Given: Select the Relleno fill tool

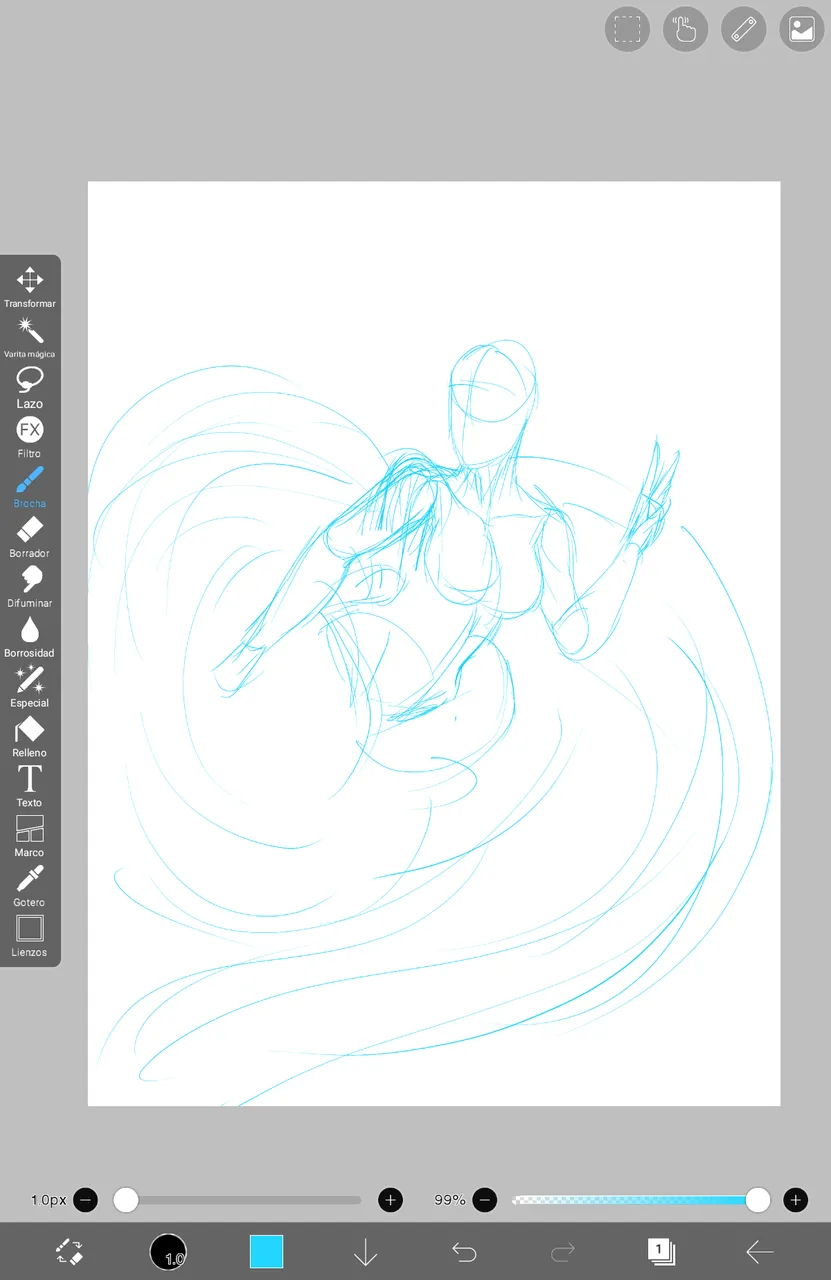Looking at the screenshot, I should (30, 737).
